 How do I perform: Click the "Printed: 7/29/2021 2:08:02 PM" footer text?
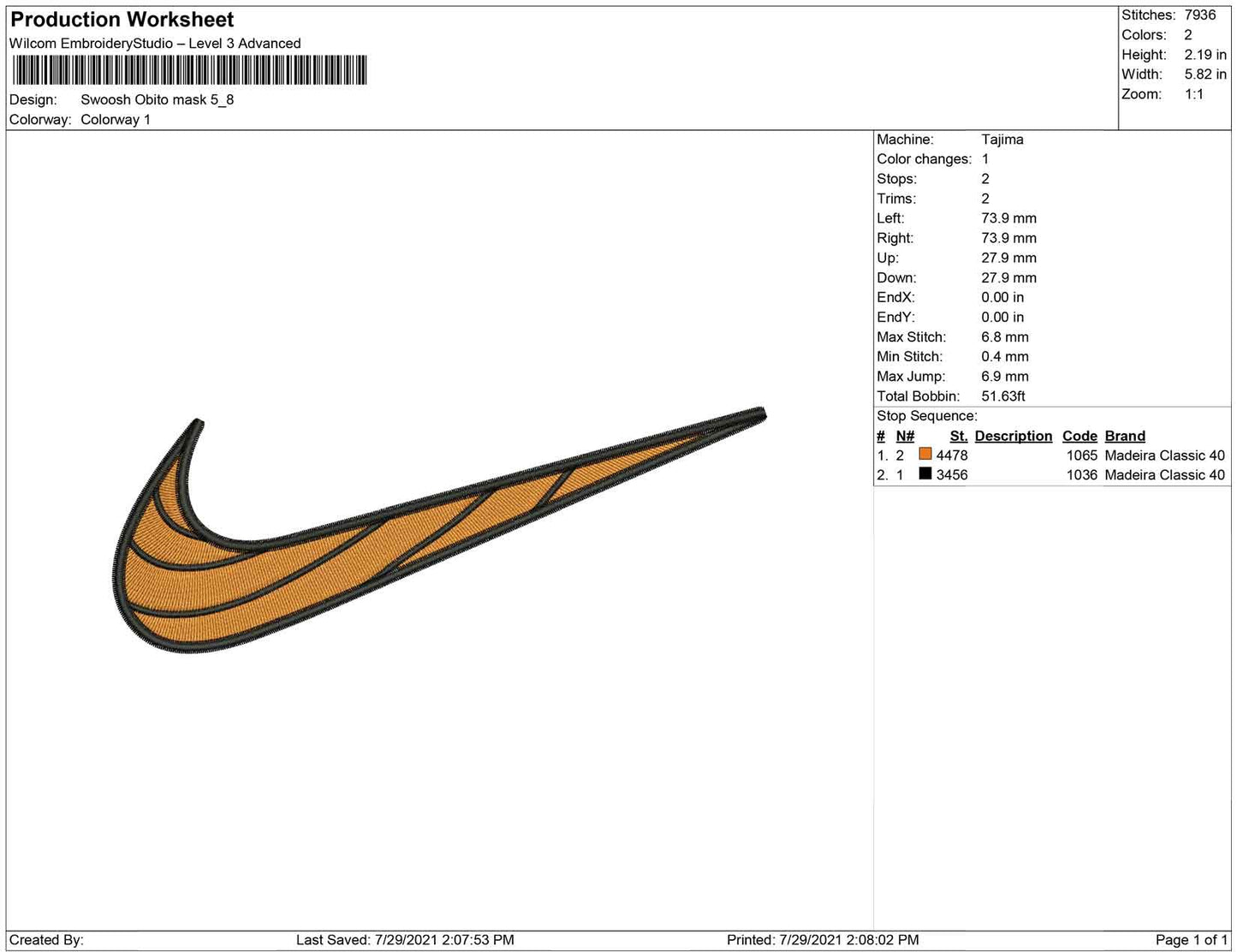pos(823,940)
